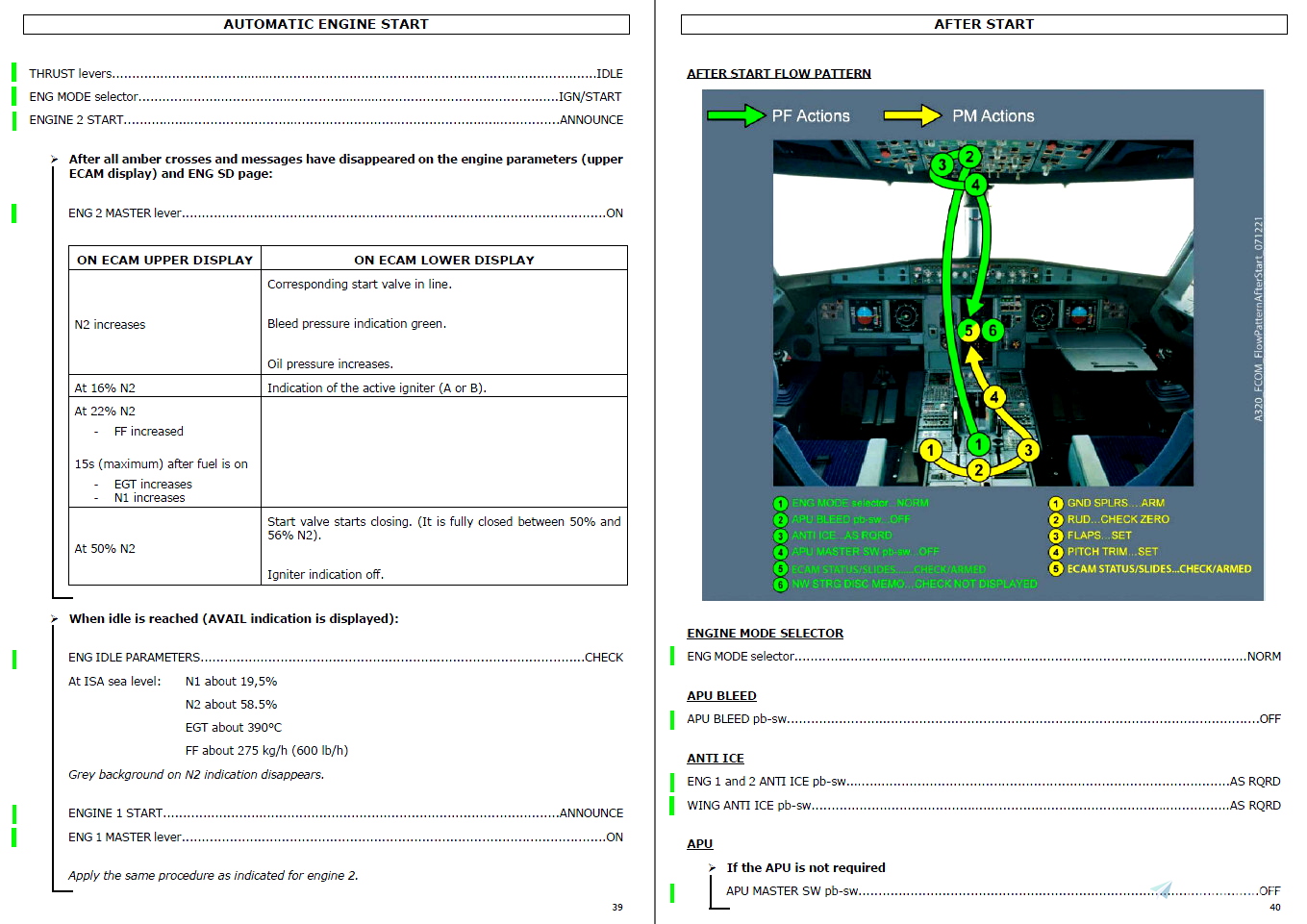Click the AFTER START header box

click(984, 24)
